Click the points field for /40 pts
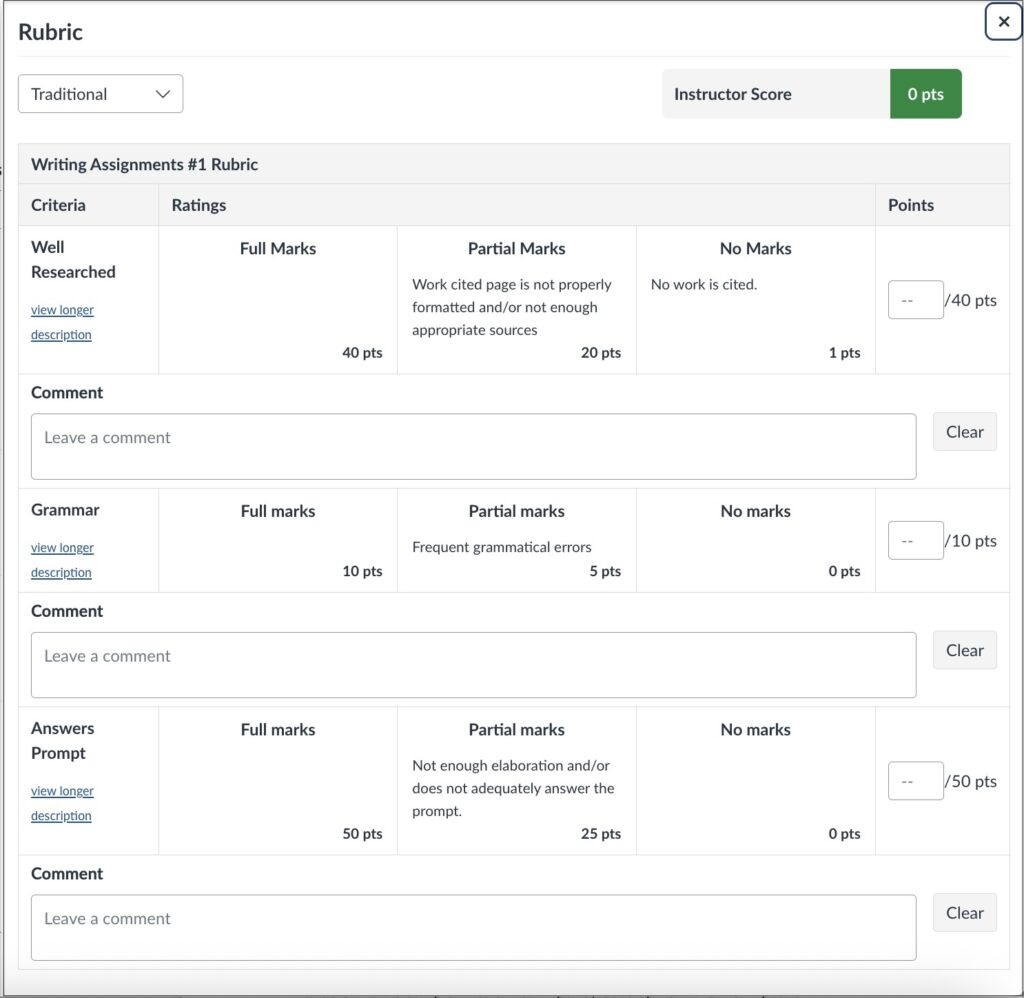The image size is (1024, 998). click(x=915, y=300)
